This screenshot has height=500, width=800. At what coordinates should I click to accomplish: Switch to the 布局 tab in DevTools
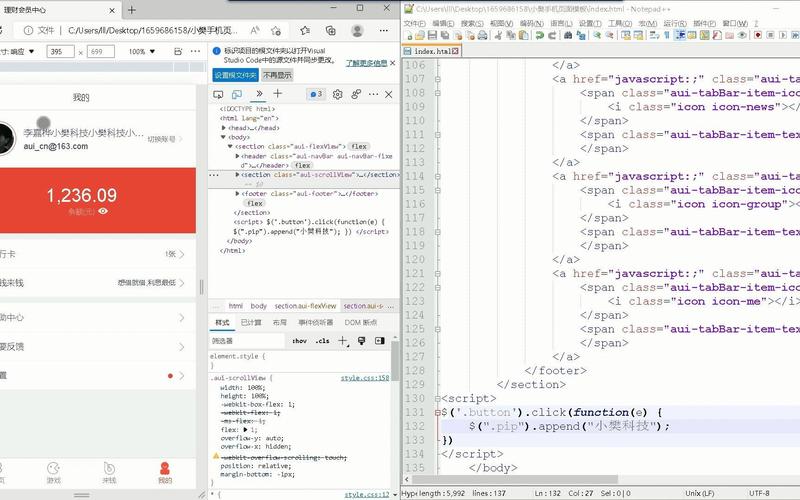[x=280, y=322]
